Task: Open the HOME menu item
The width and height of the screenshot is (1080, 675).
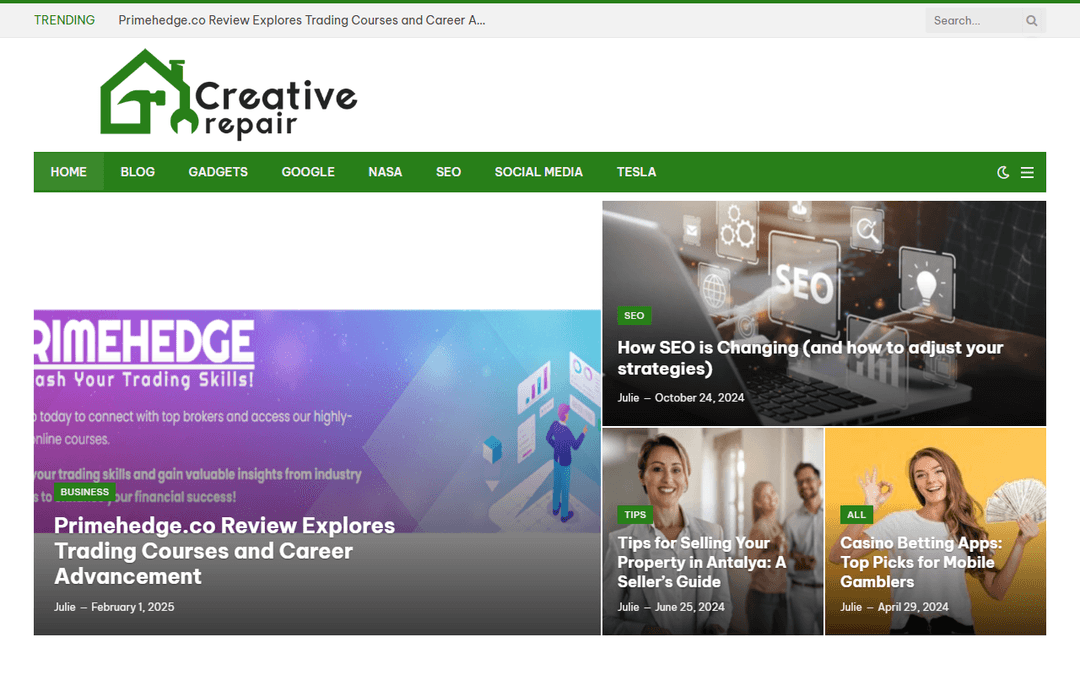Action: 68,172
